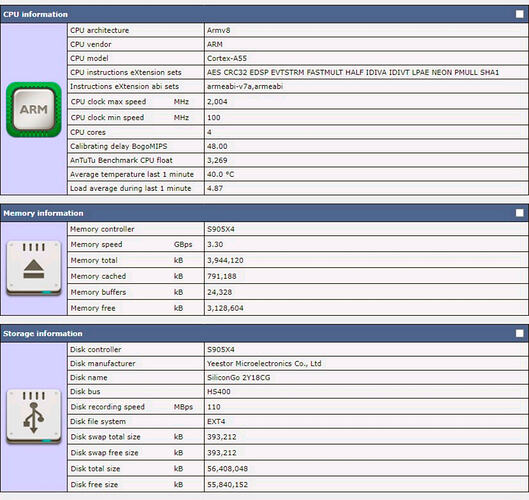This screenshot has height=500, width=529.
Task: Click the CPU information header title
Action: (35, 14)
